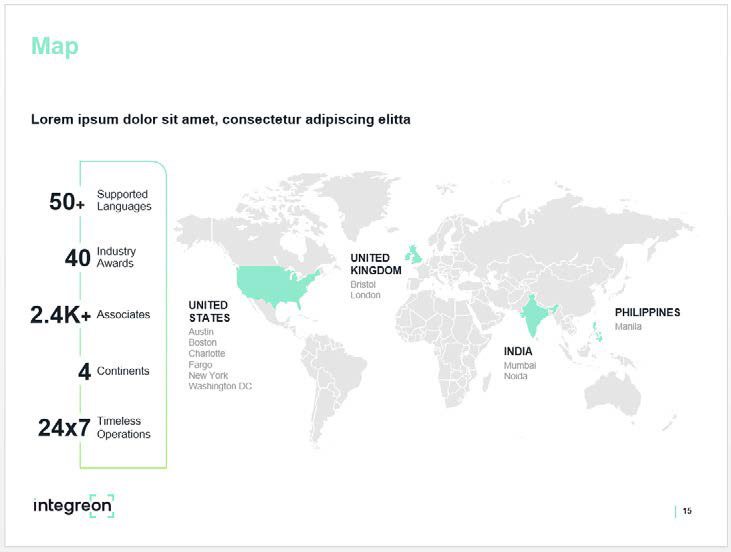Select the "Mumbai" city text
The width and height of the screenshot is (731, 552).
[520, 366]
